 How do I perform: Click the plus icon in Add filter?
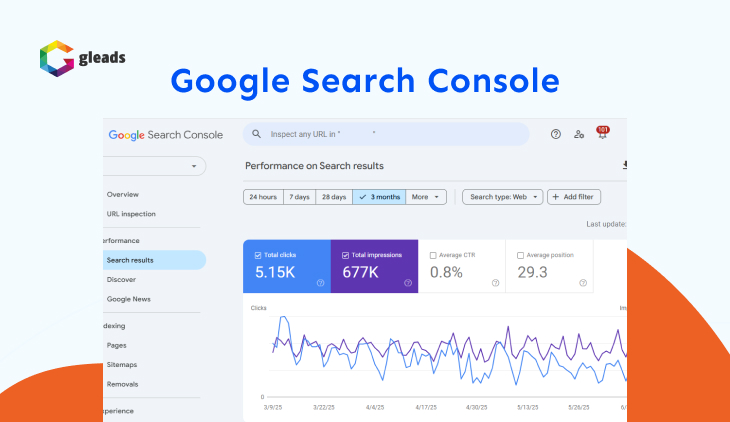click(x=555, y=197)
